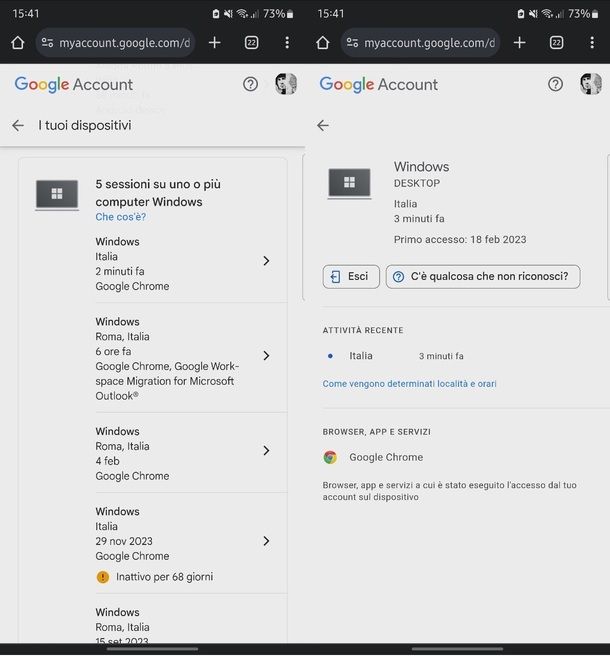This screenshot has width=610, height=656.
Task: Open help icon on Windows device detail page
Action: coord(555,85)
